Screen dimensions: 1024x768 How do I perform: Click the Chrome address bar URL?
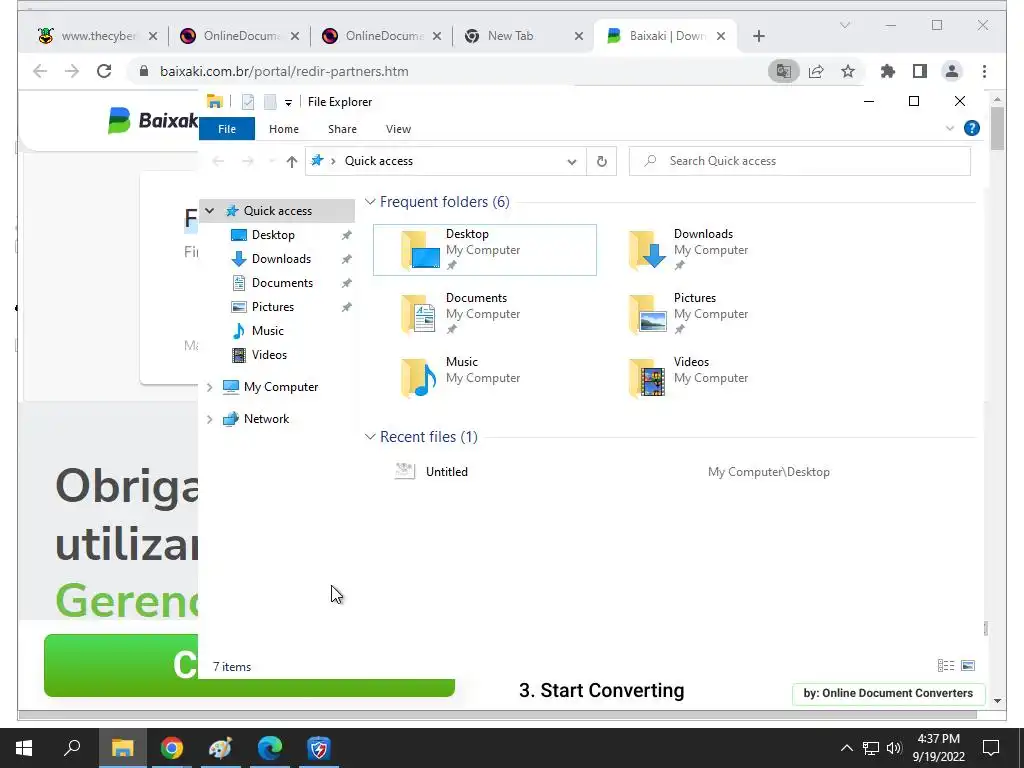(284, 71)
